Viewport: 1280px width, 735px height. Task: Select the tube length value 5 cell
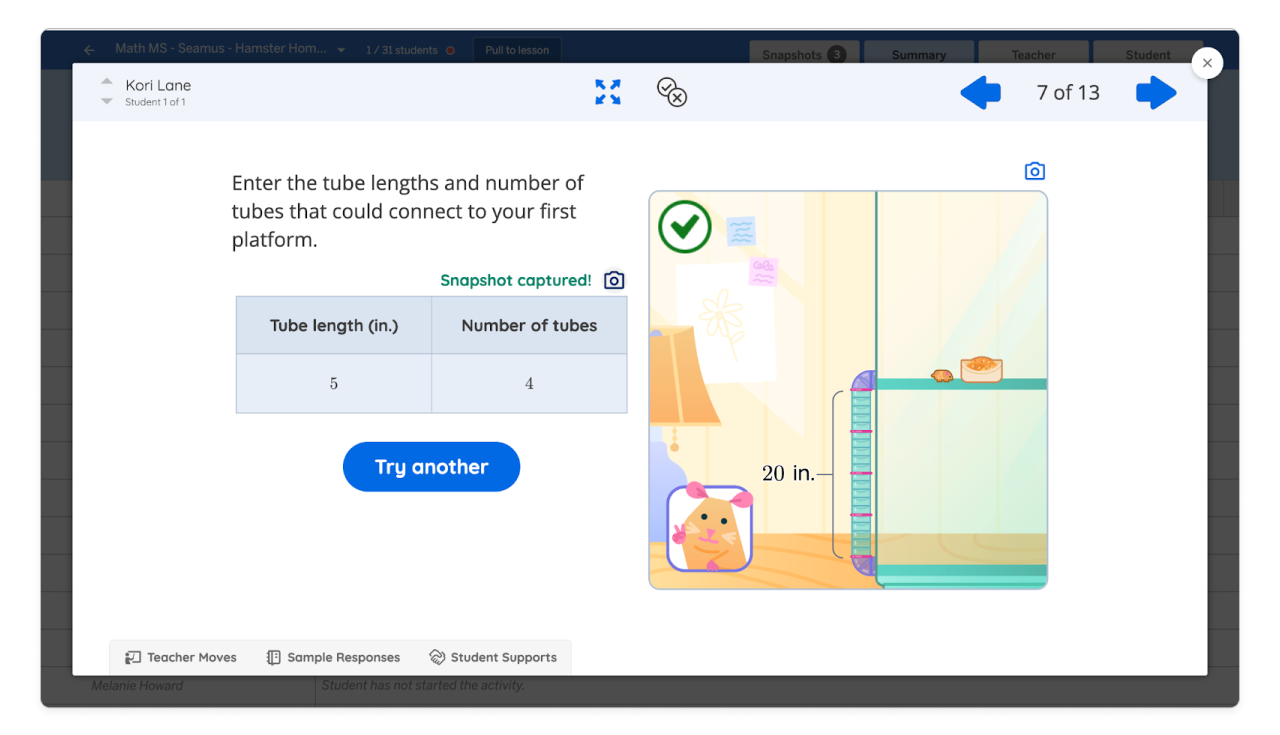coord(333,383)
